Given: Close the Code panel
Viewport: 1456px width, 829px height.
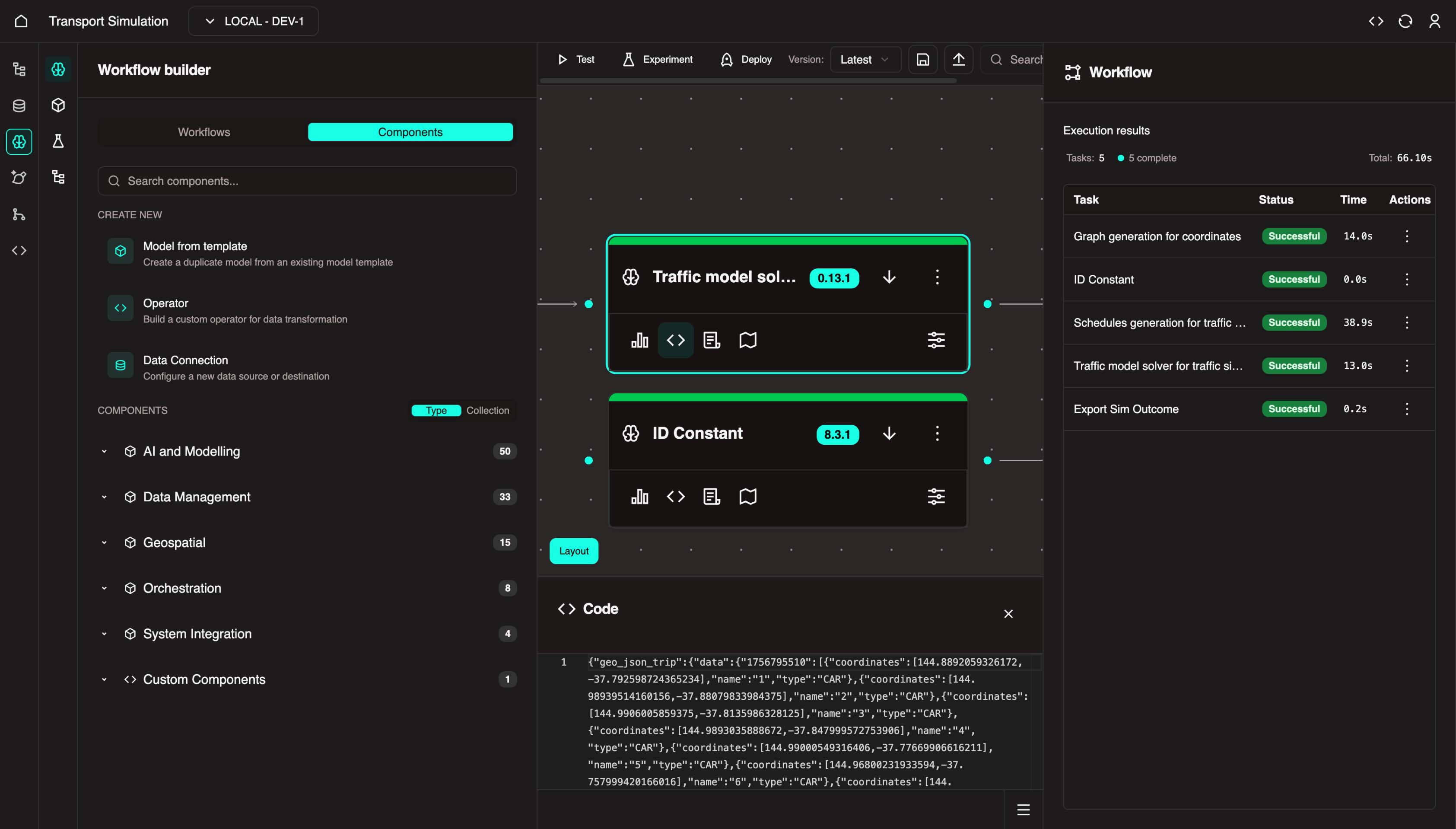Looking at the screenshot, I should [x=1008, y=614].
